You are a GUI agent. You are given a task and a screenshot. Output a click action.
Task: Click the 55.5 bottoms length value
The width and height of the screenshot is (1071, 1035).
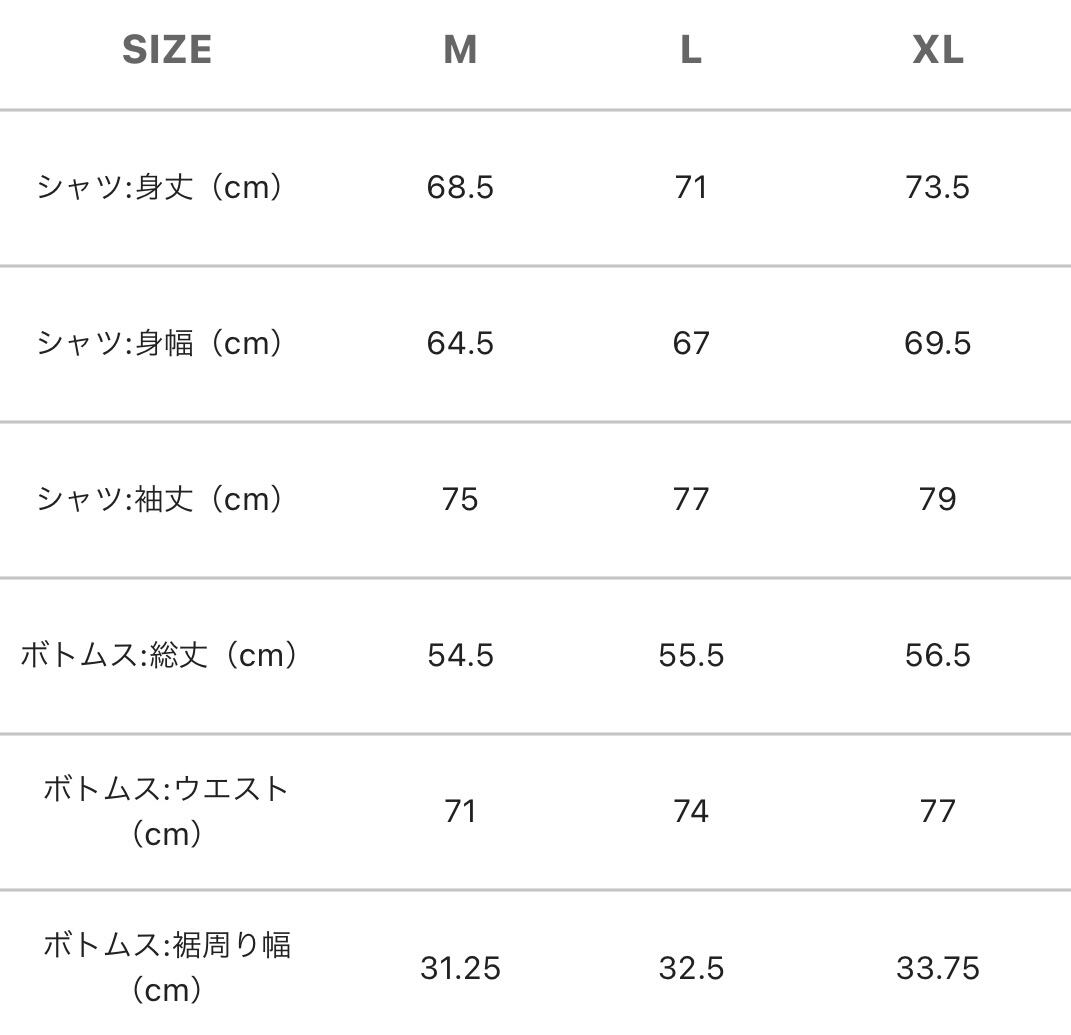click(690, 656)
